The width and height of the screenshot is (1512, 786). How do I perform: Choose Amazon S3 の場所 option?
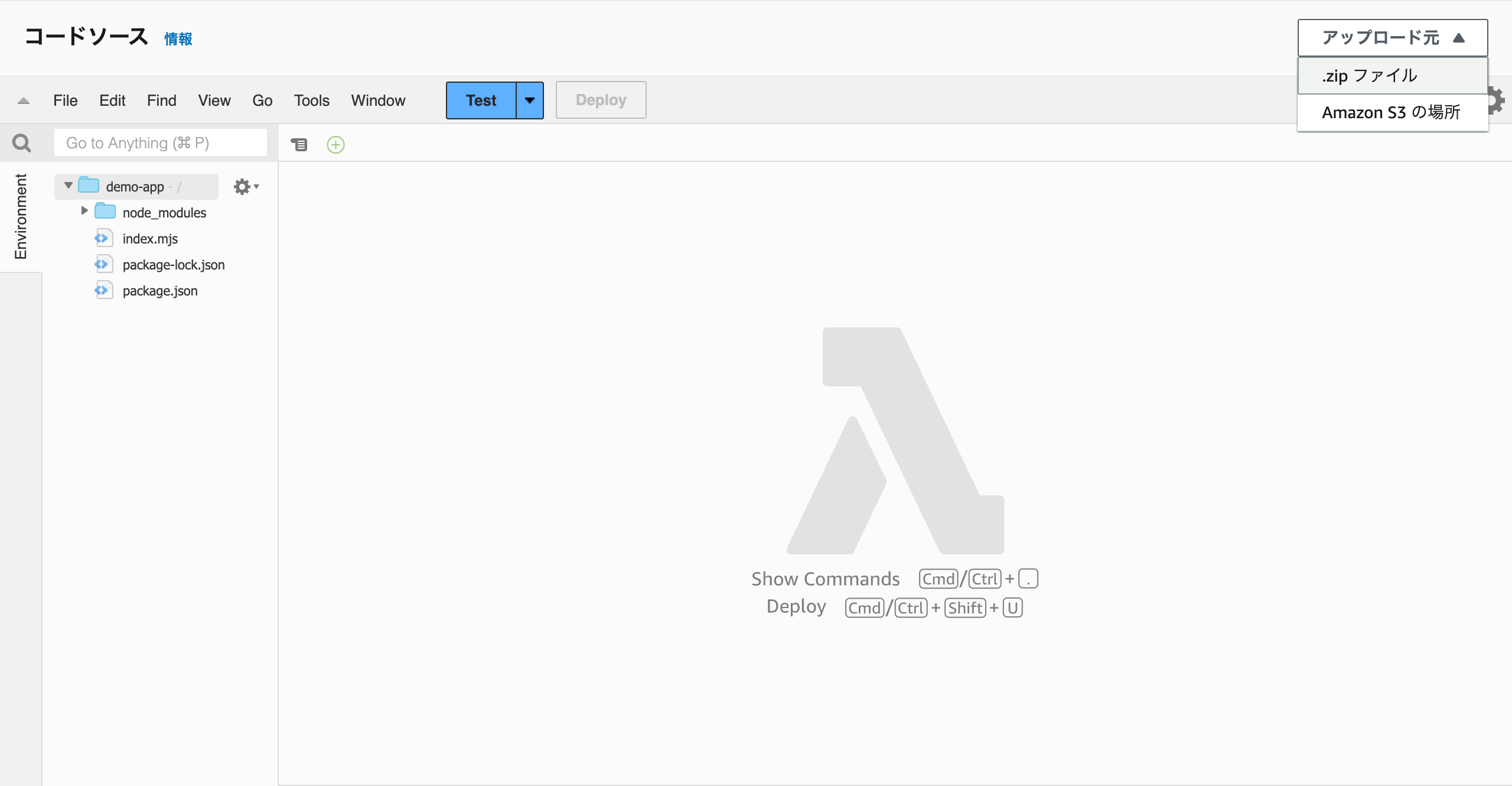pos(1391,112)
